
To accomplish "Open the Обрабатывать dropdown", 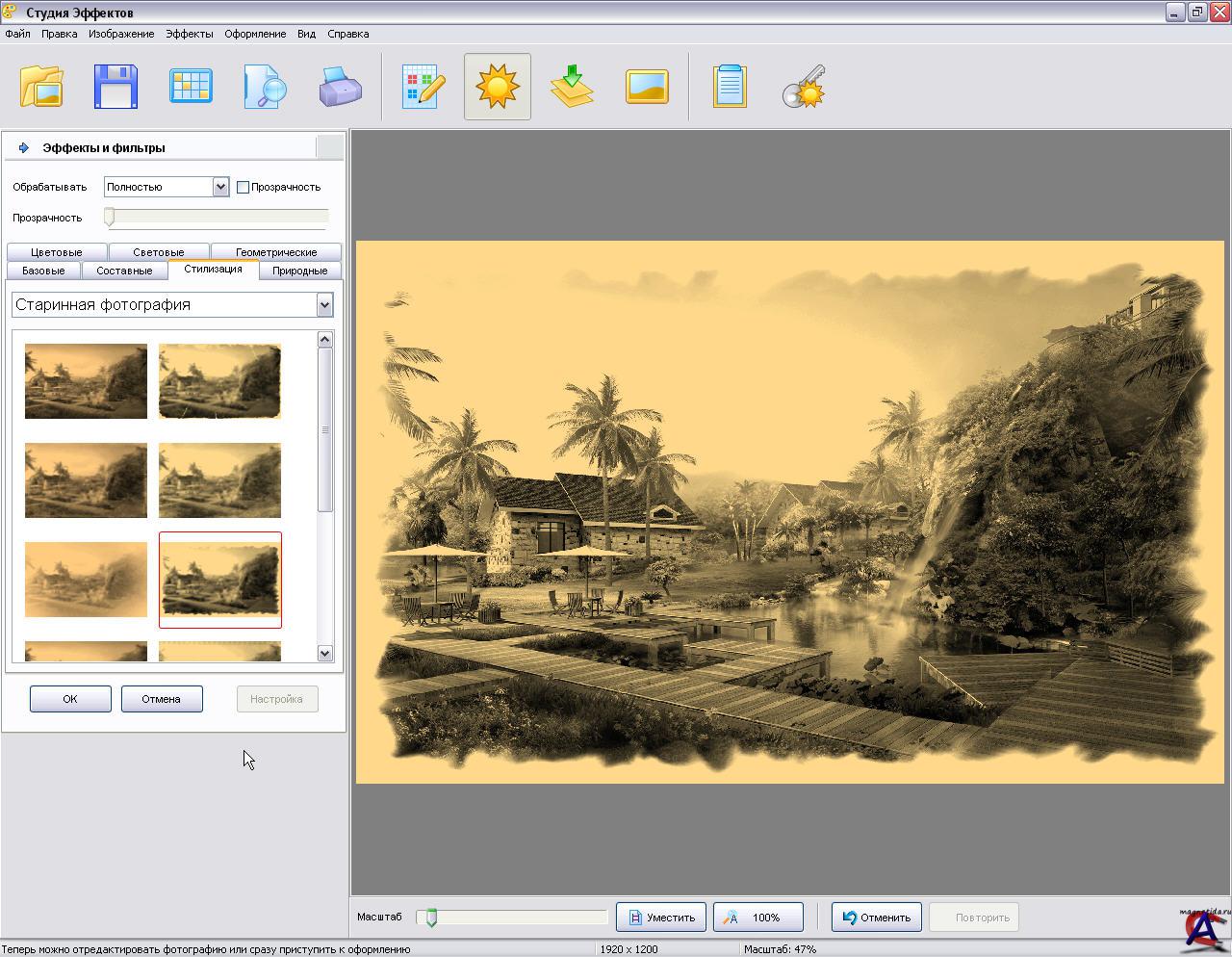I will [220, 187].
